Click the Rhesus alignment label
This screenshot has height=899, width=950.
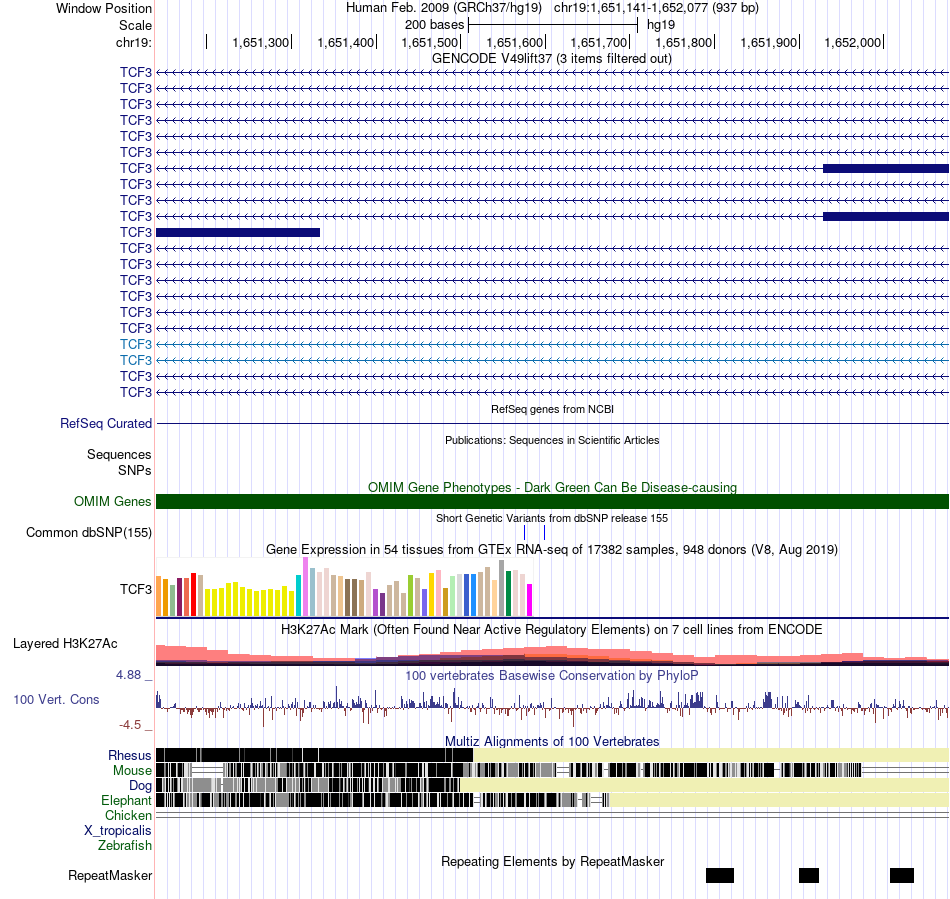click(x=130, y=755)
